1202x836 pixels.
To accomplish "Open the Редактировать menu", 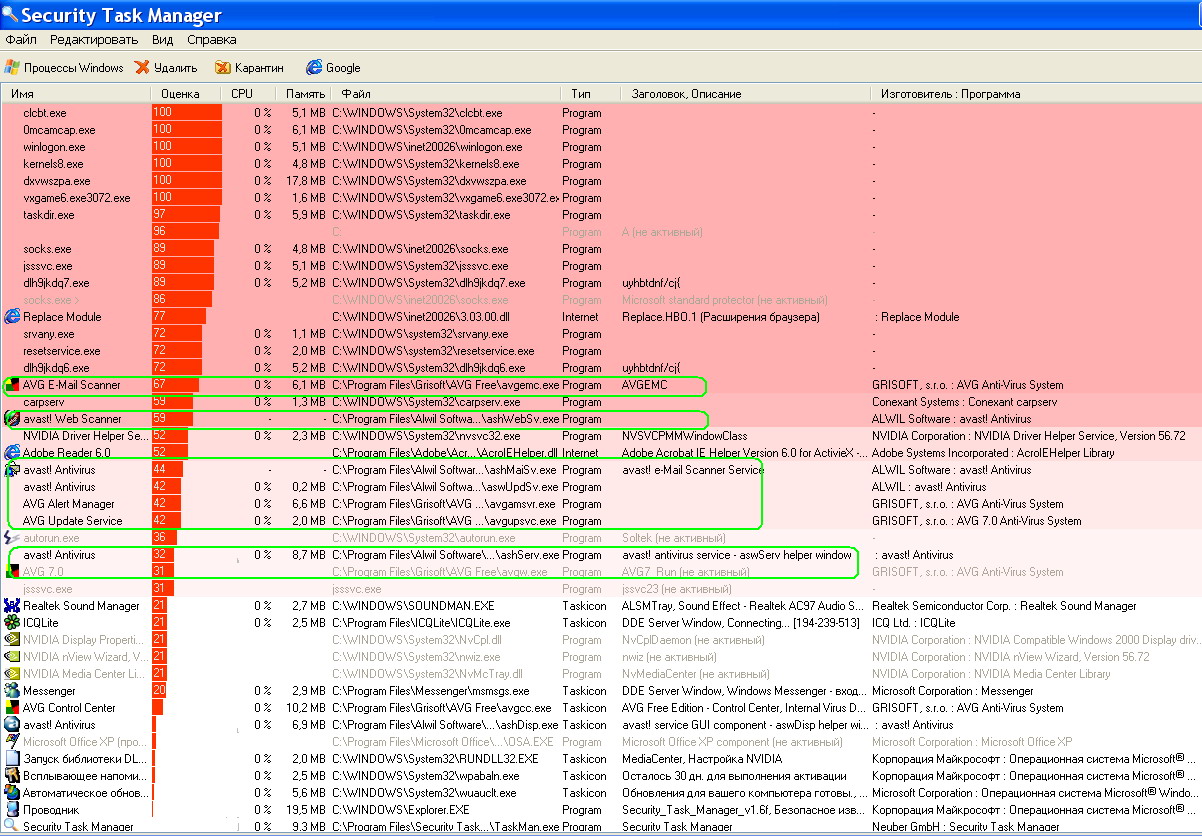I will 94,40.
